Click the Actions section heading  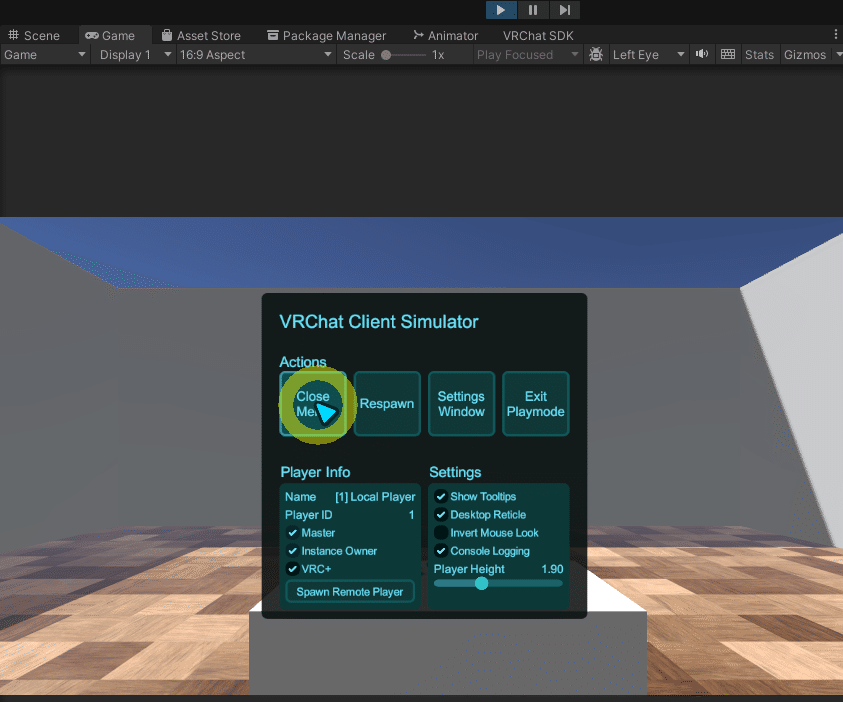pyautogui.click(x=303, y=362)
